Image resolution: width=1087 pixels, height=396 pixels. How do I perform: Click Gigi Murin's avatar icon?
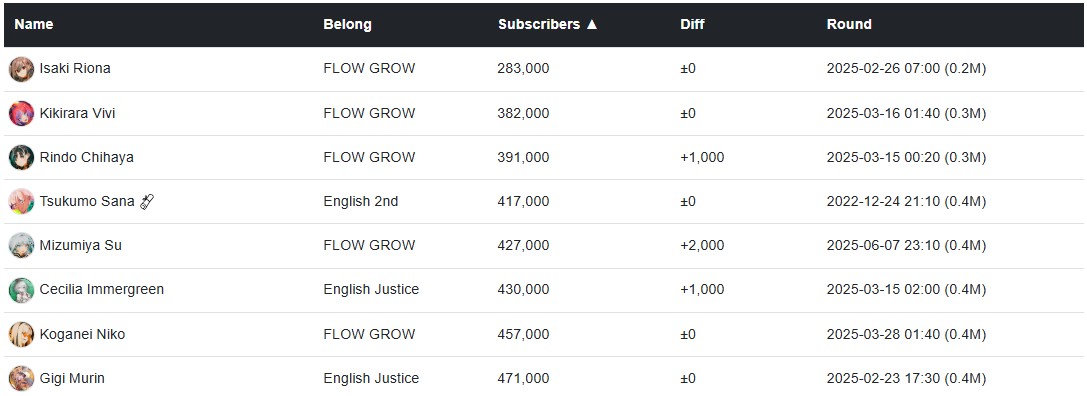coord(21,378)
